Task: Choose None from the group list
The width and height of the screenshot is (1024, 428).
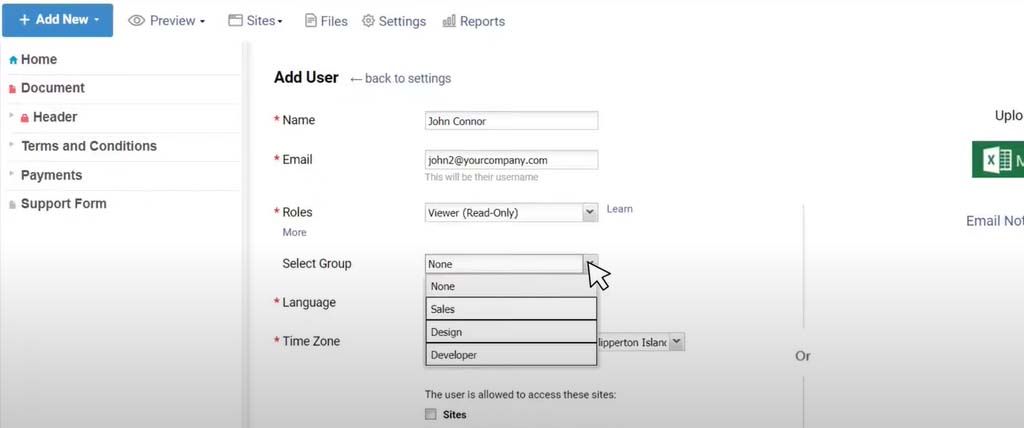Action: (511, 286)
